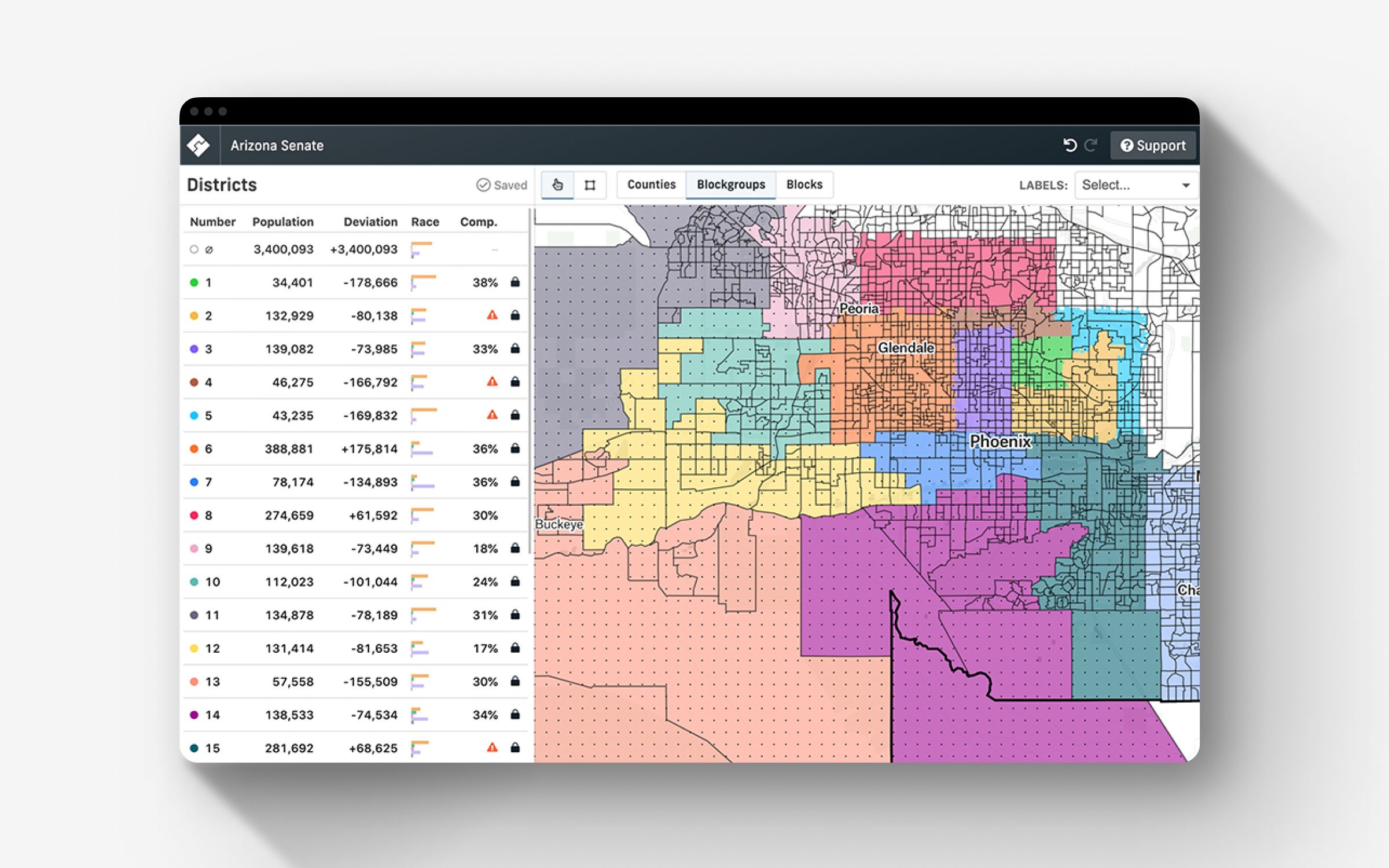Image resolution: width=1389 pixels, height=868 pixels.
Task: Toggle lock on district 11
Action: (515, 615)
